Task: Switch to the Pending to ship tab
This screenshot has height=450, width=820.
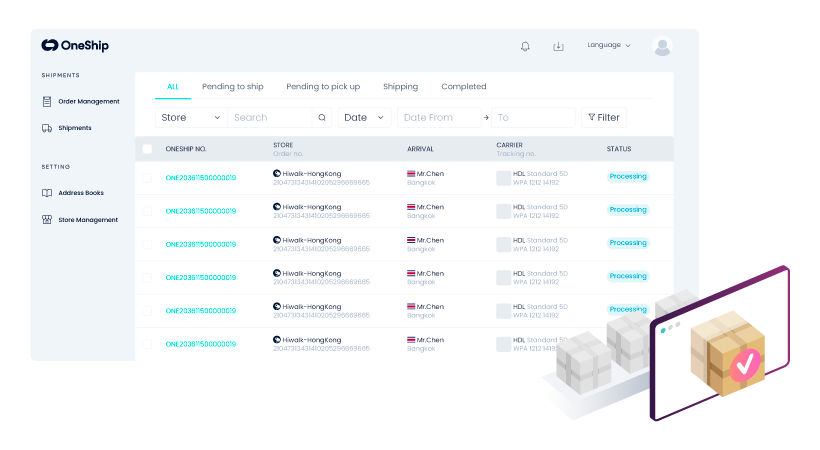Action: point(232,87)
